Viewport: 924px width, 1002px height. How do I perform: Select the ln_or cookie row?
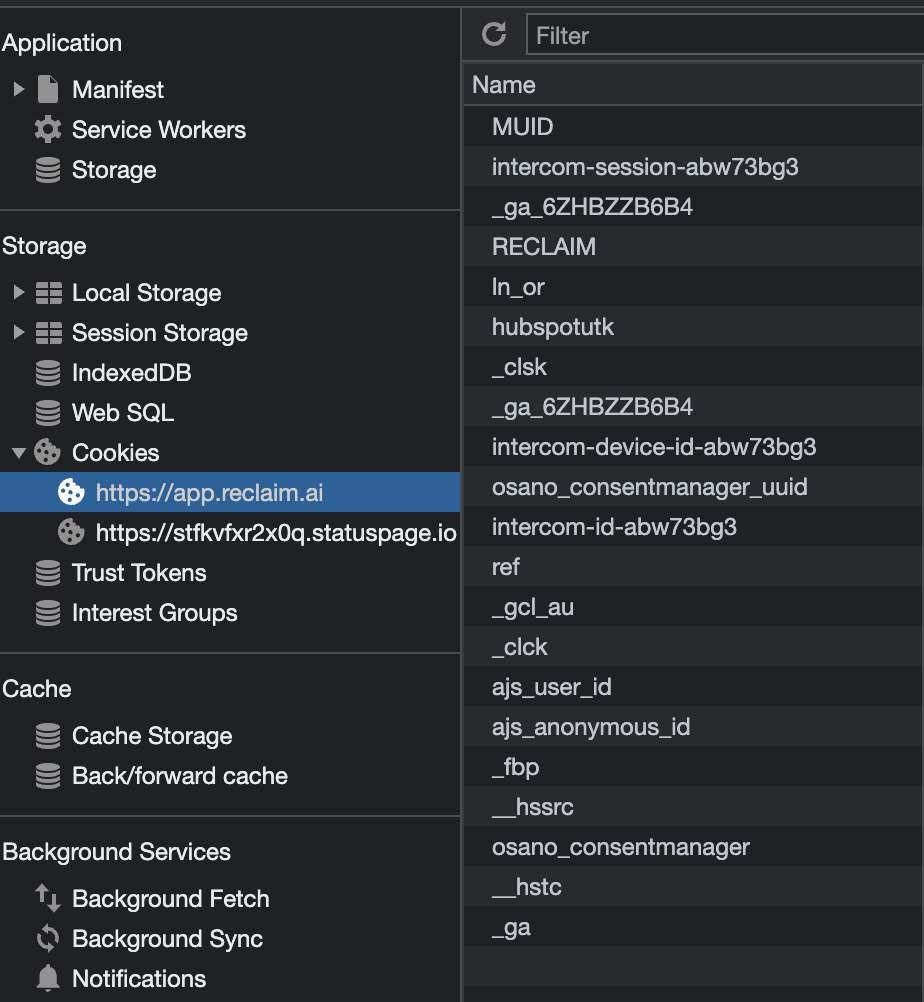click(693, 287)
